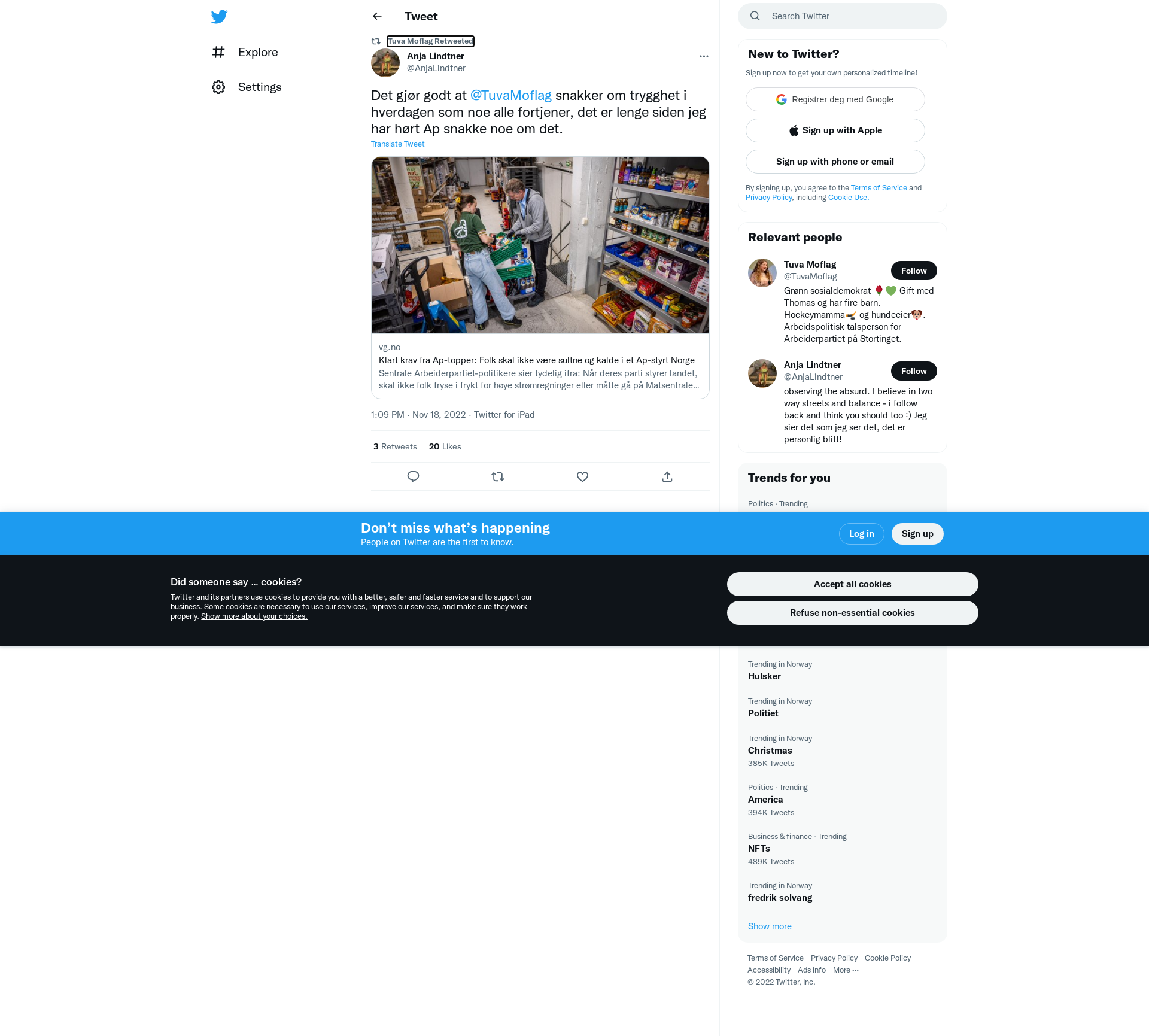This screenshot has height=1036, width=1149.
Task: Open Explore from the sidebar
Action: pos(245,52)
